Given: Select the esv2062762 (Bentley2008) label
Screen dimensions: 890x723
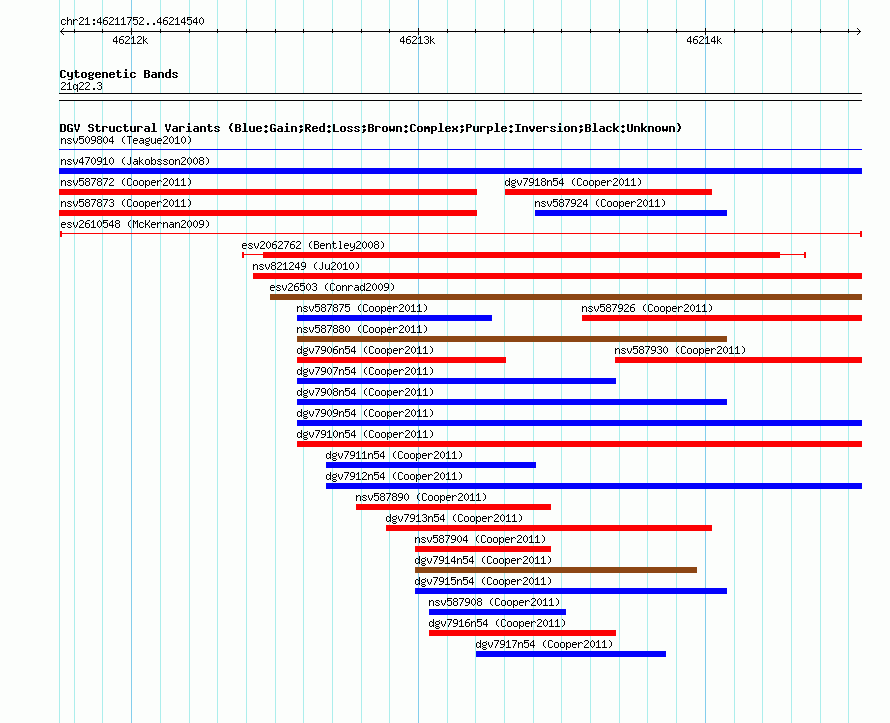Looking at the screenshot, I should pyautogui.click(x=313, y=245).
